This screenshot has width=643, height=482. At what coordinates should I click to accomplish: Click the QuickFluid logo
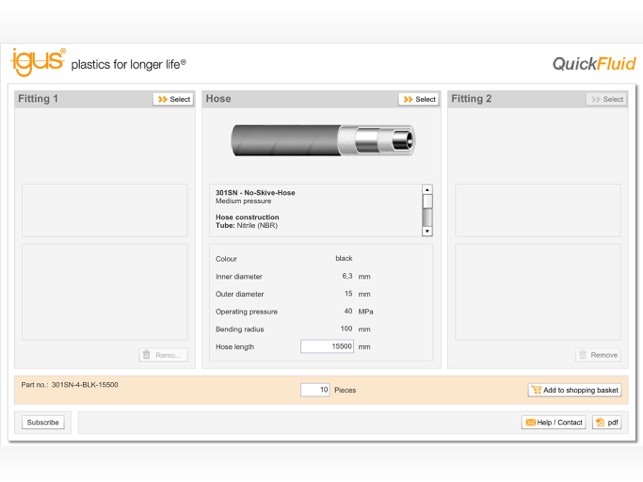[594, 64]
